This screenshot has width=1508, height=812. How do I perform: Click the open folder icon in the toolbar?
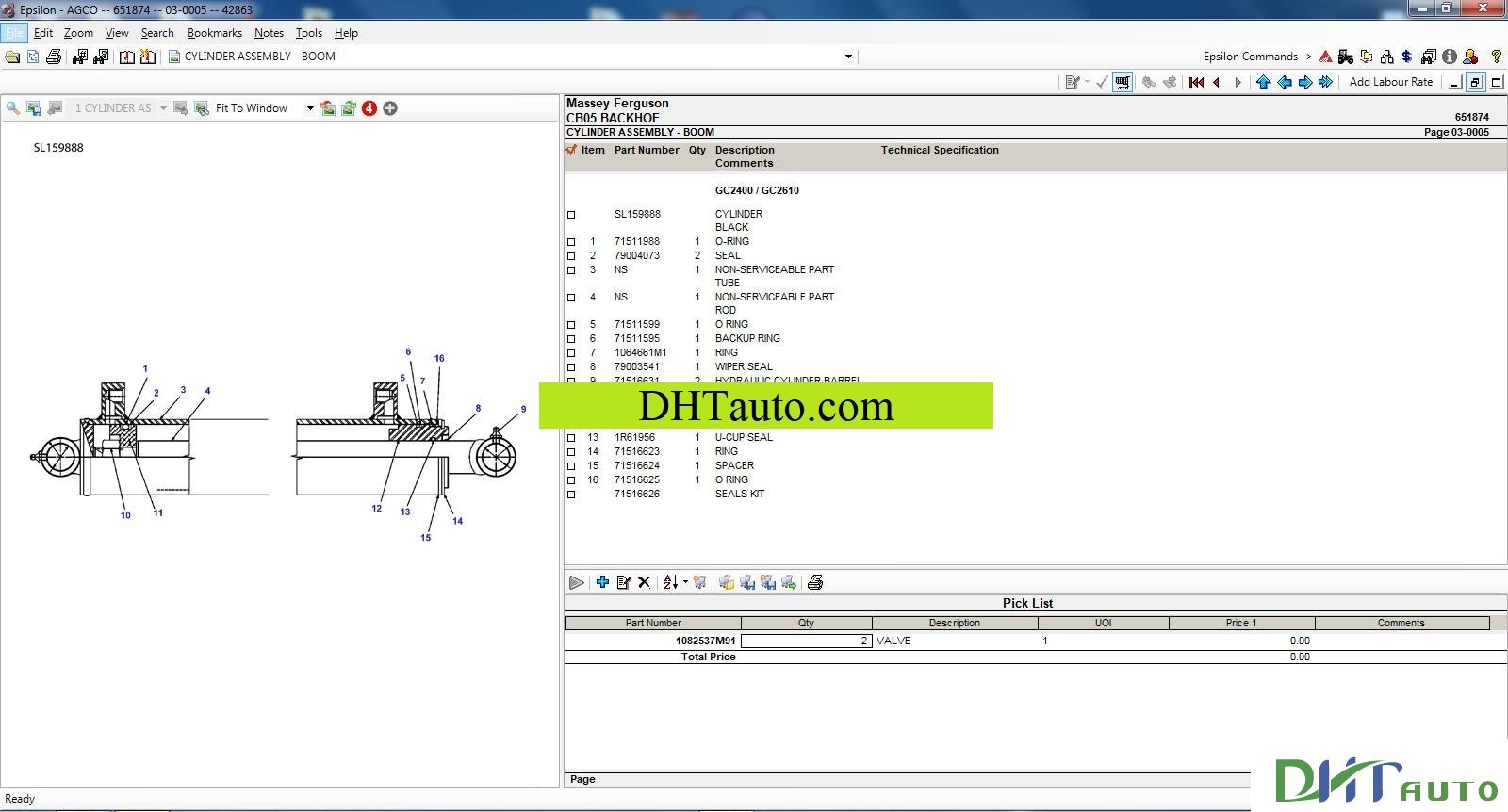(x=12, y=57)
